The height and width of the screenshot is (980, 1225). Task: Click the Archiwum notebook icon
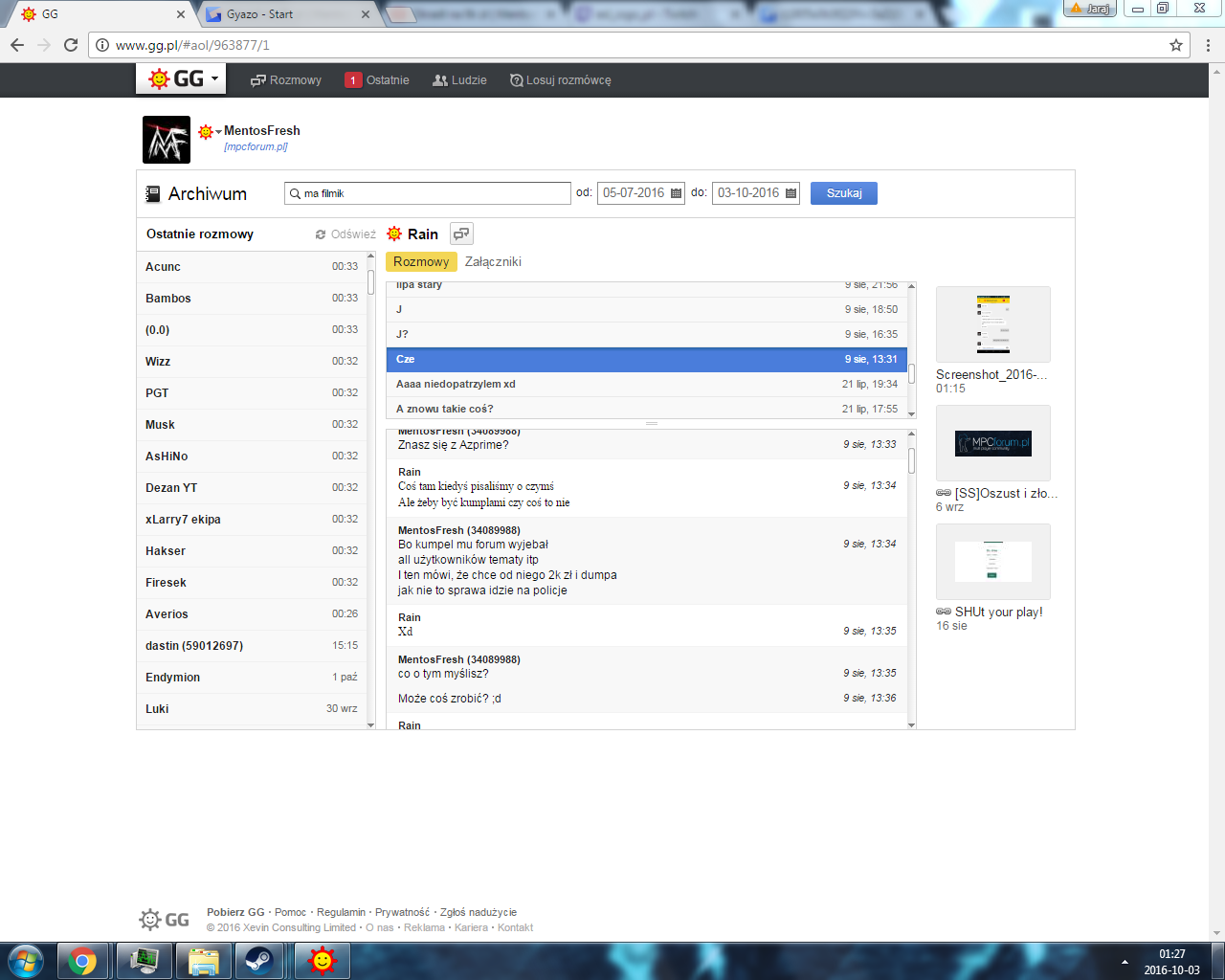pyautogui.click(x=152, y=194)
